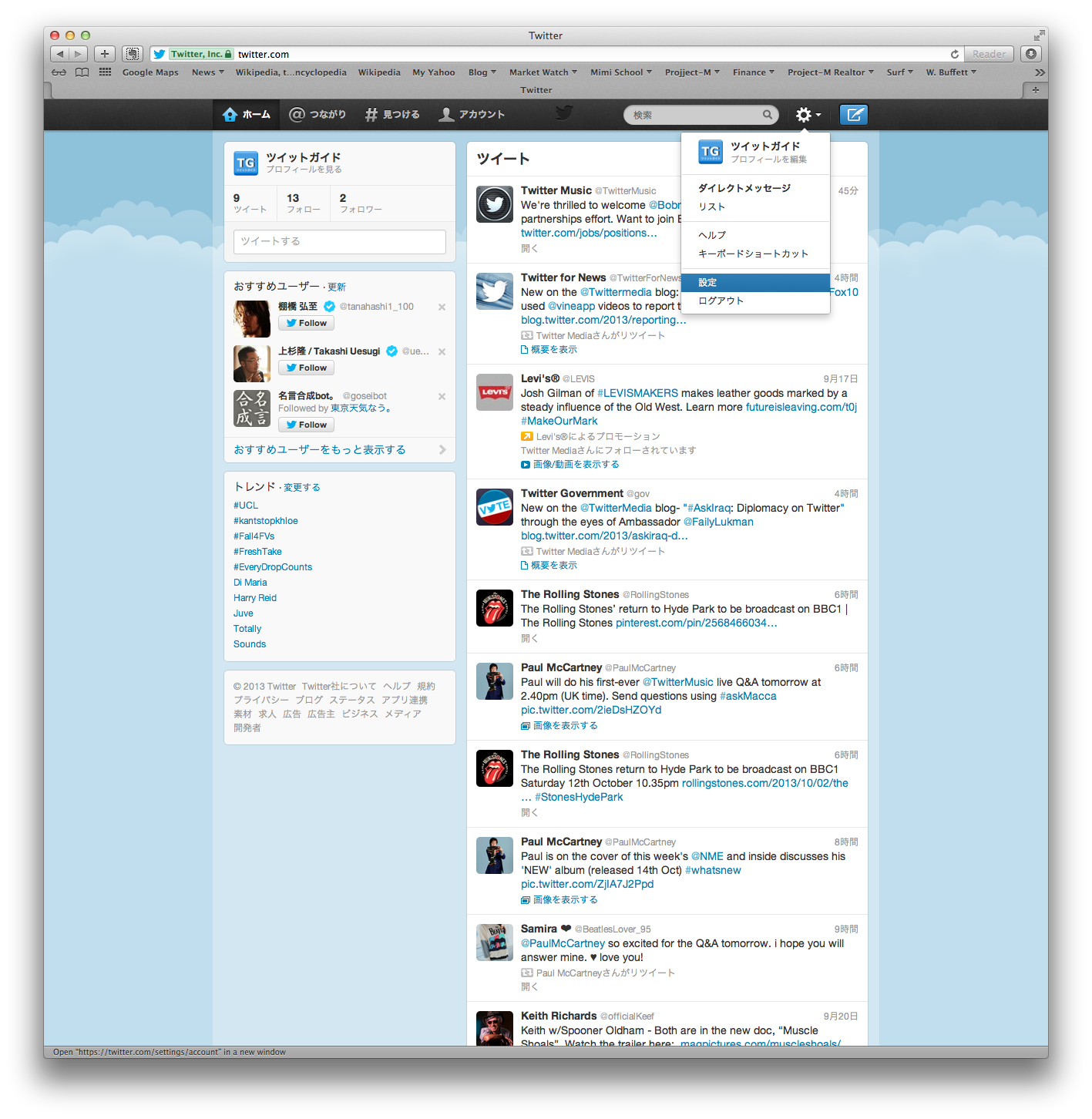The image size is (1092, 1119).
Task: Follow 名言合成bot user
Action: click(306, 425)
